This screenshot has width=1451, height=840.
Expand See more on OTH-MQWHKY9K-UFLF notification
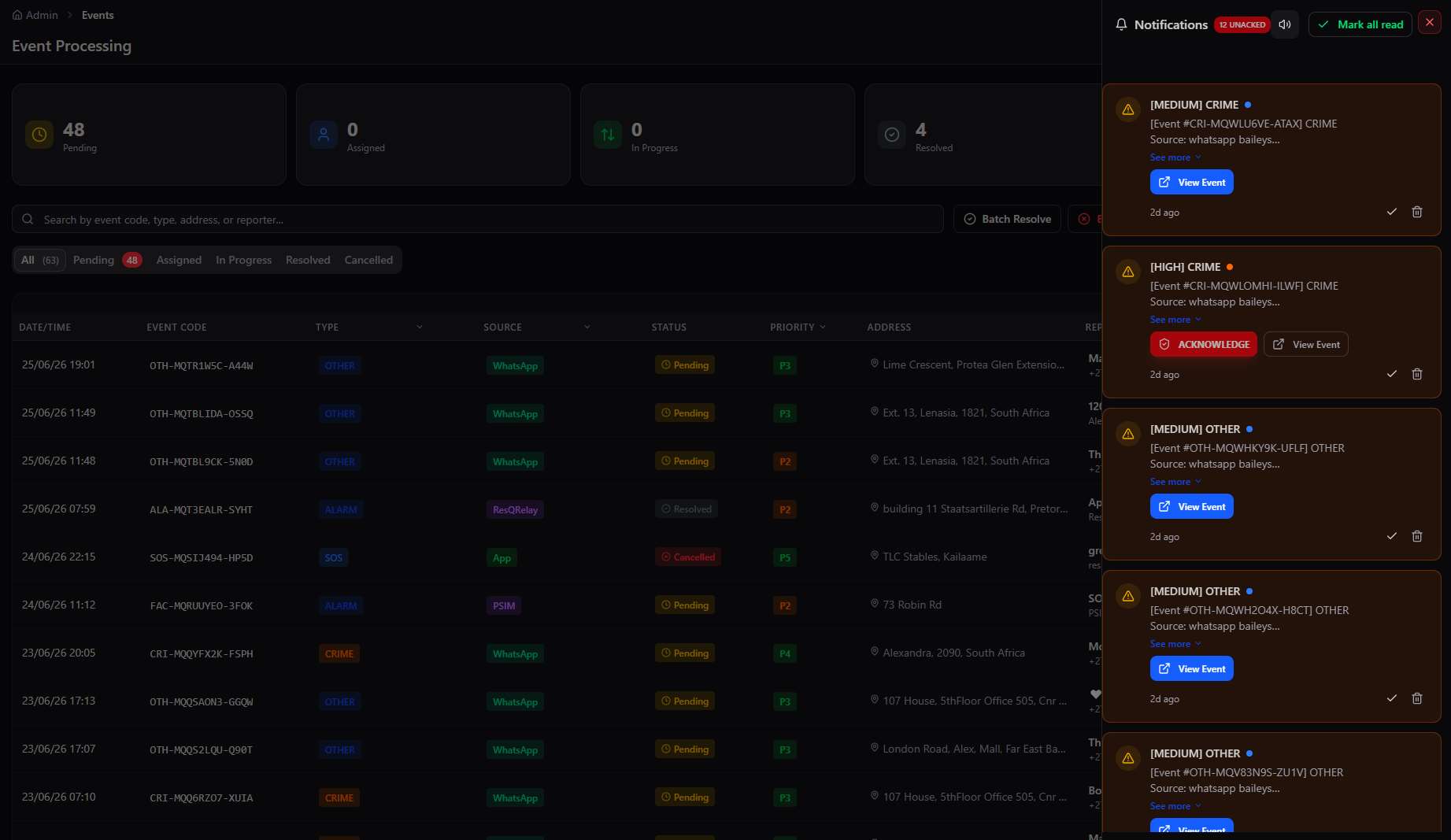(x=1175, y=482)
